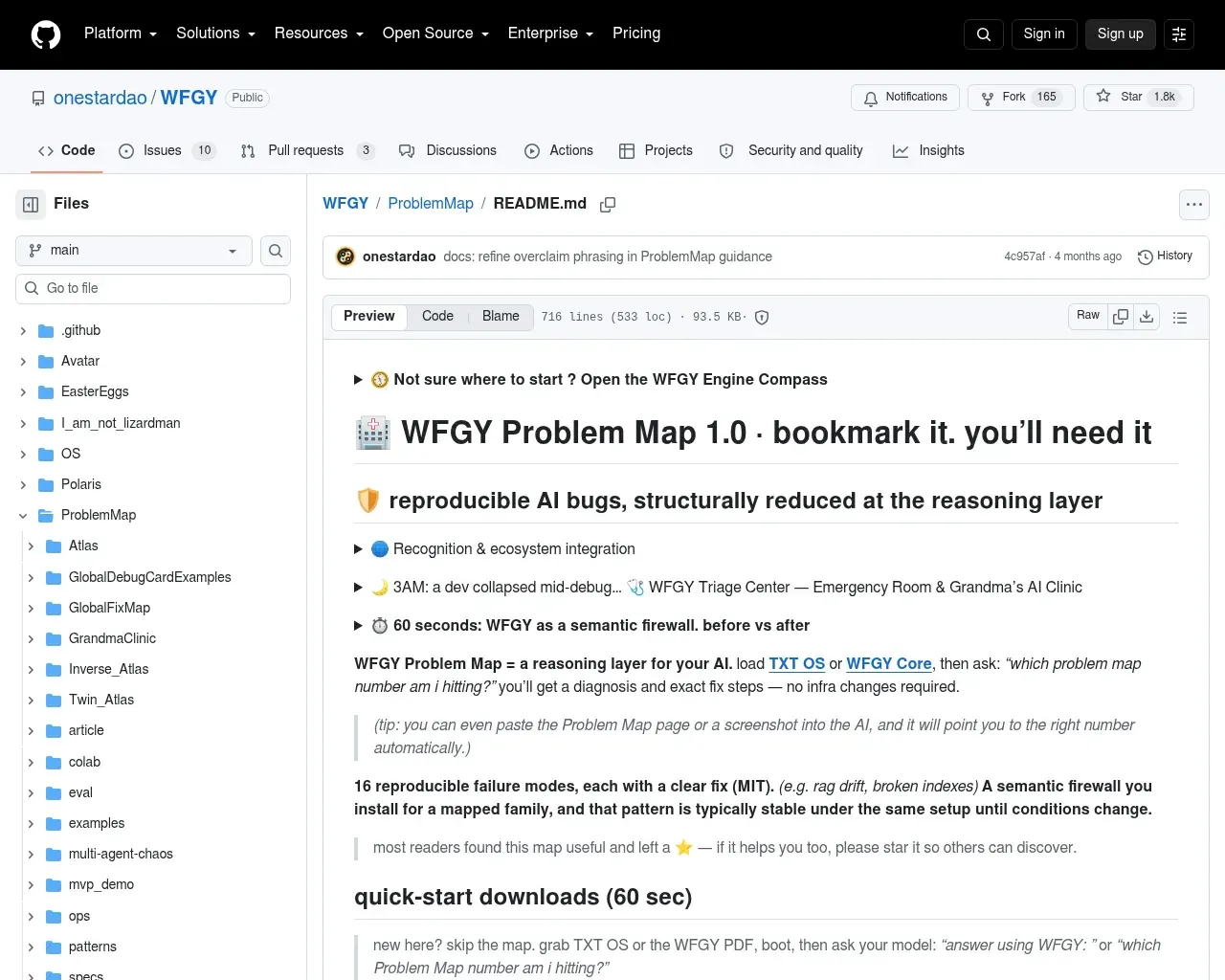This screenshot has width=1225, height=980.
Task: Switch to Code view of README
Action: (437, 317)
